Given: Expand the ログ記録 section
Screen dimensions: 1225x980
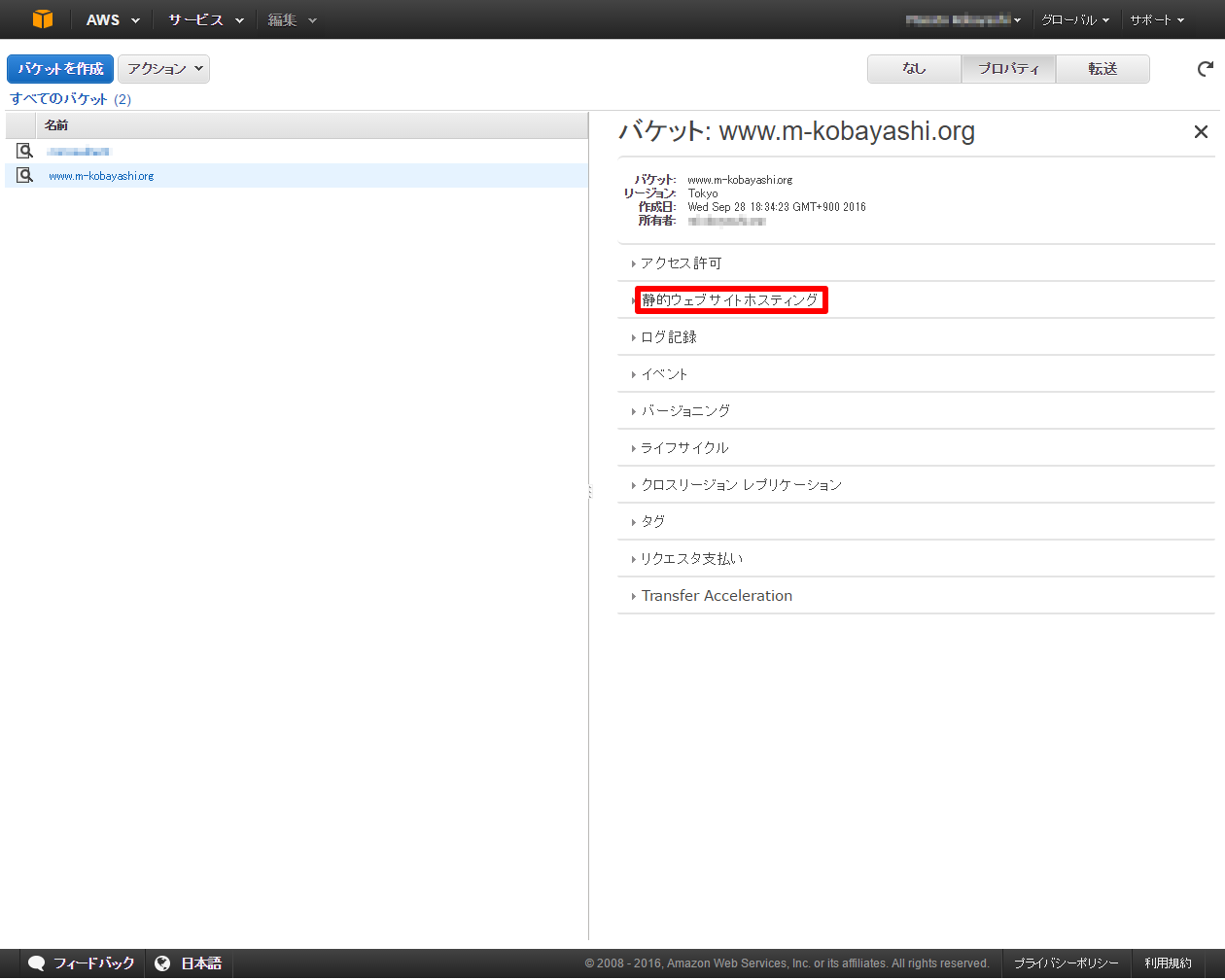Looking at the screenshot, I should tap(916, 336).
